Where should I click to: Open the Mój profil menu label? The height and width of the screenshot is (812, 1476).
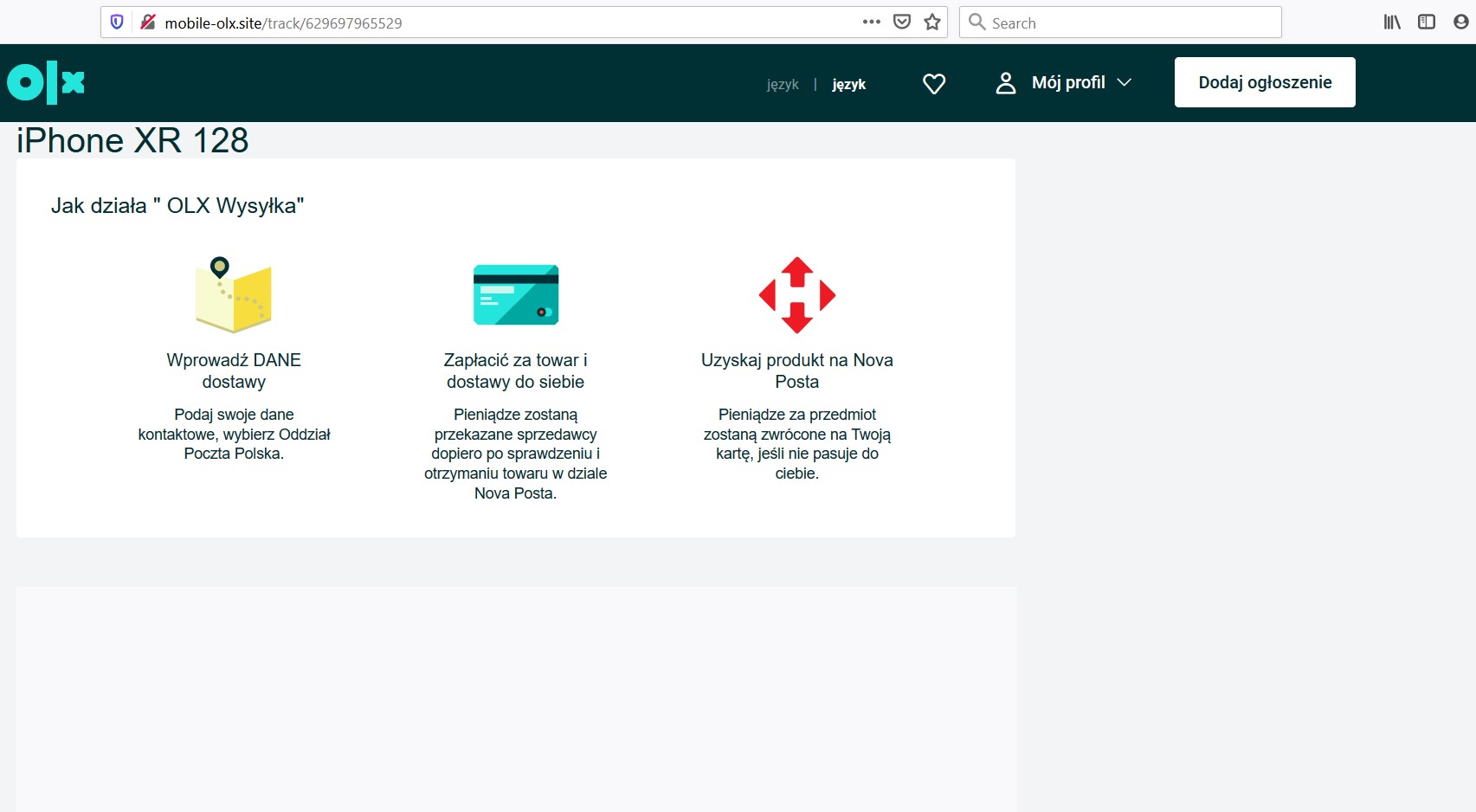pyautogui.click(x=1068, y=82)
